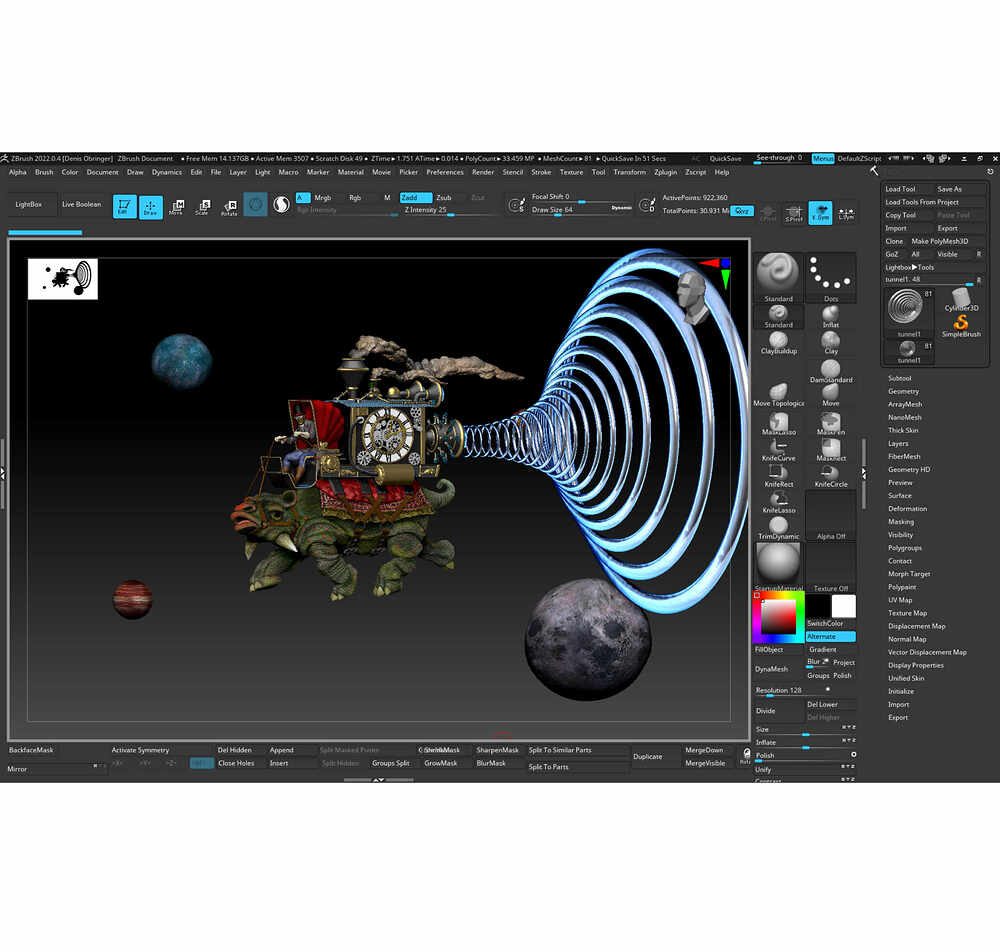Screen dimensions: 1000x952
Task: Switch to the Rotate transform tool
Action: [229, 206]
